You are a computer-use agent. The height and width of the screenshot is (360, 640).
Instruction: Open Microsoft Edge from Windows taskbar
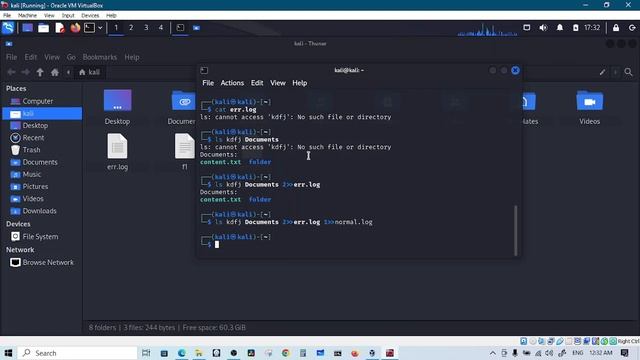pyautogui.click(x=182, y=353)
